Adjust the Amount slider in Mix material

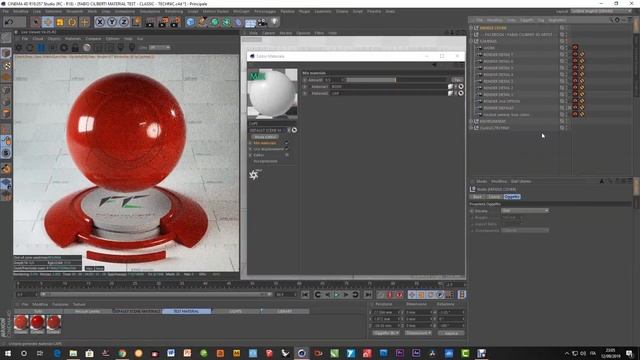point(397,80)
